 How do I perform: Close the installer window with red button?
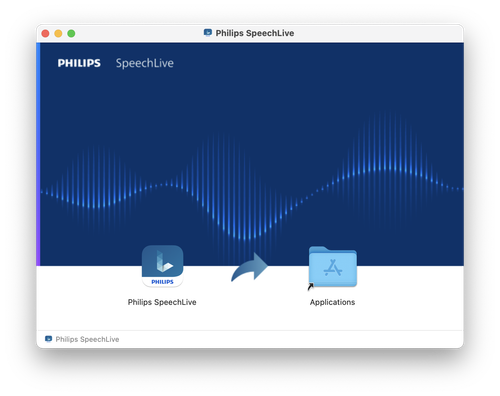tap(45, 33)
